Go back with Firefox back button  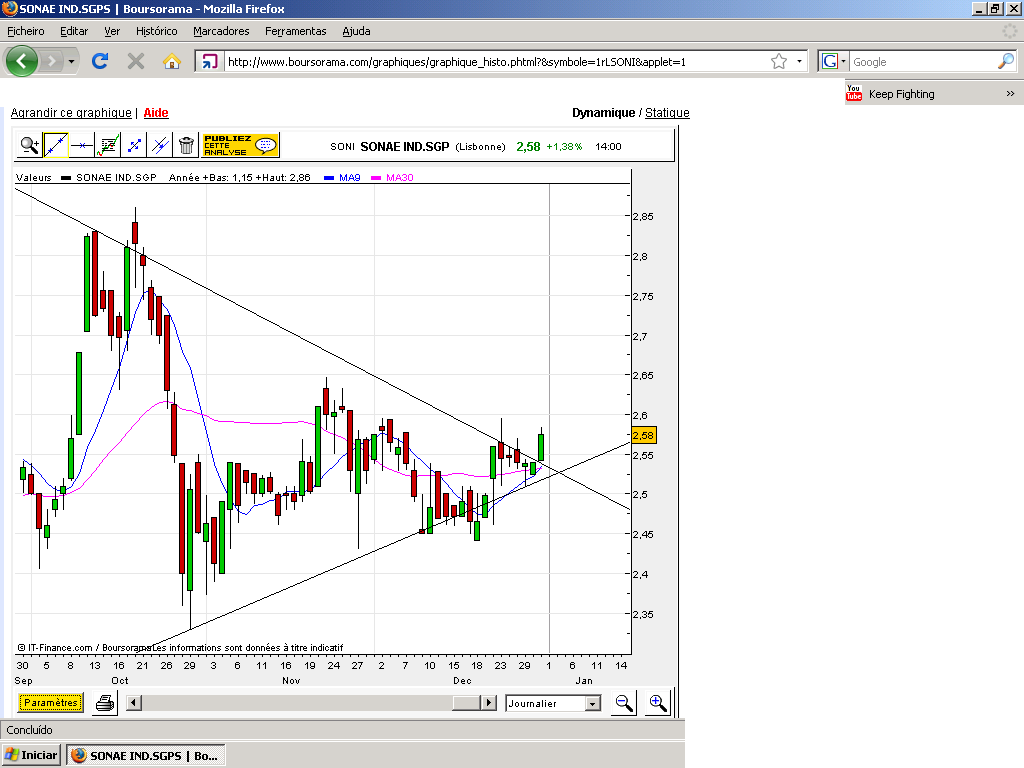[22, 61]
